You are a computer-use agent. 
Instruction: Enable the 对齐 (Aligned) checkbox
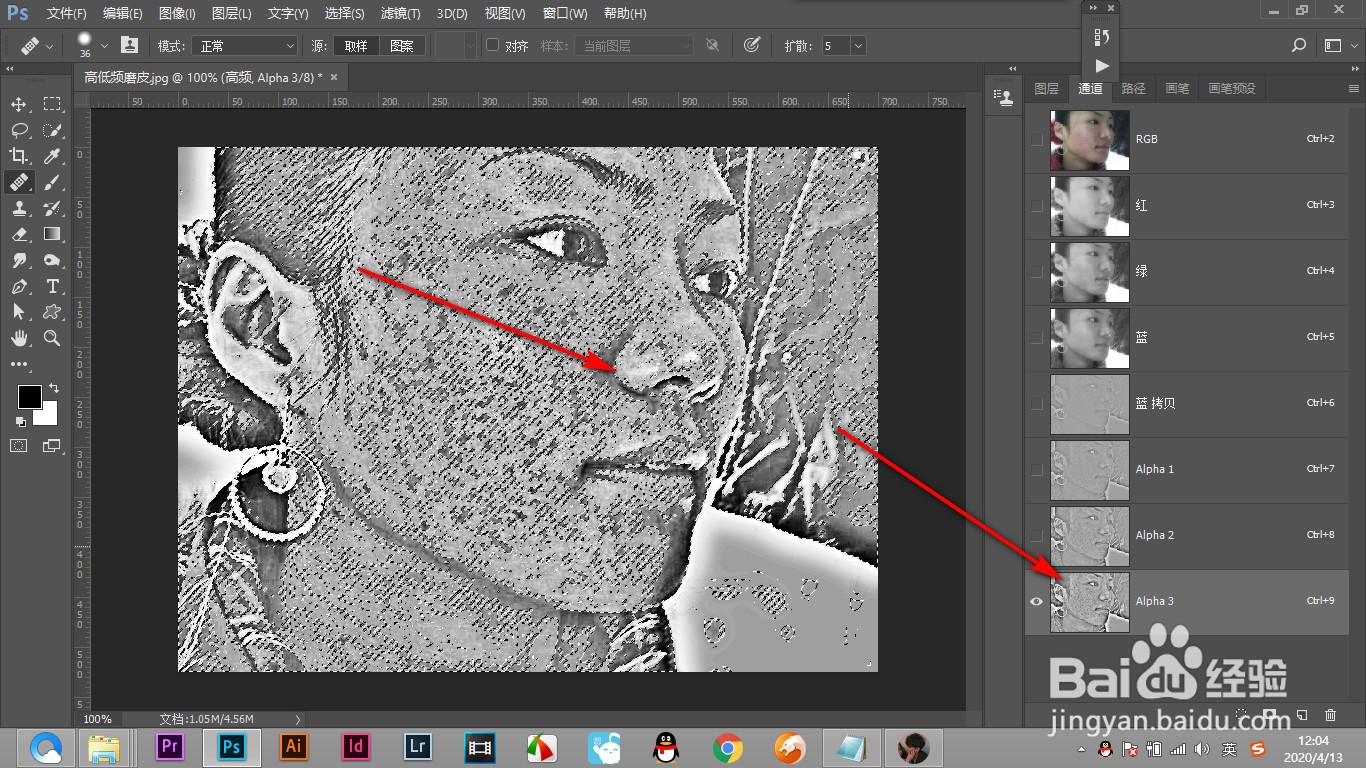[492, 45]
